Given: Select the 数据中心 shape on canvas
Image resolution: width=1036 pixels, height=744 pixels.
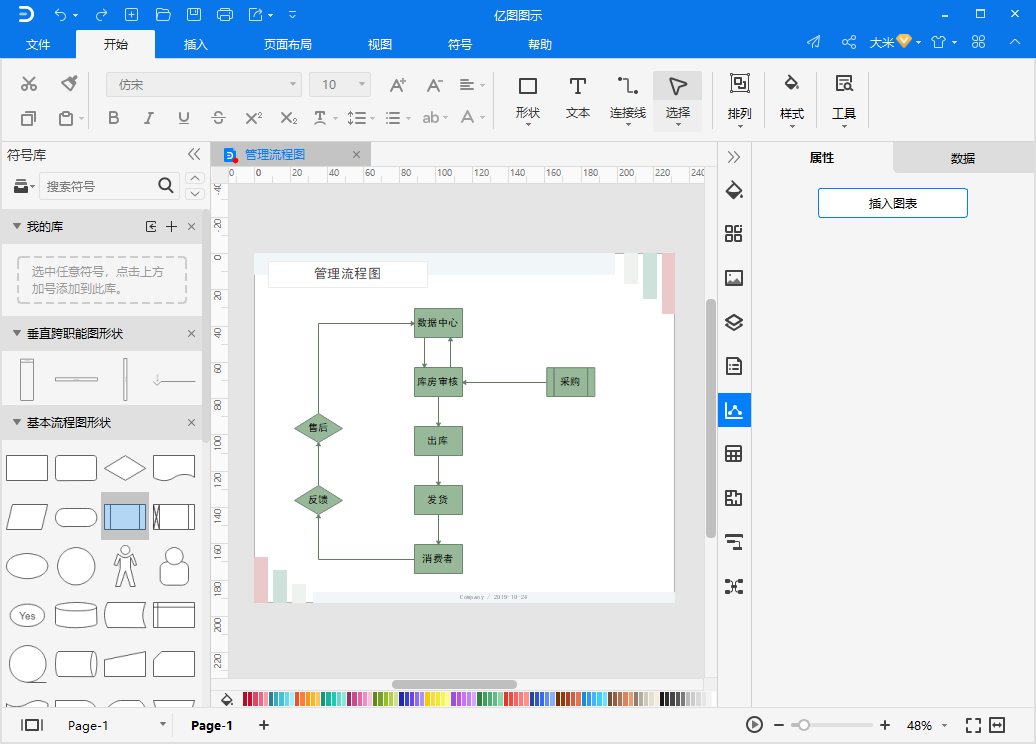Looking at the screenshot, I should pyautogui.click(x=438, y=323).
